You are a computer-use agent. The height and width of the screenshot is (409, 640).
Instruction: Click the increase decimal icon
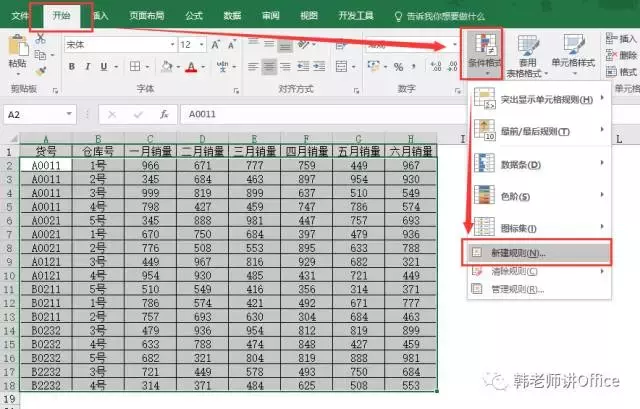pos(436,66)
